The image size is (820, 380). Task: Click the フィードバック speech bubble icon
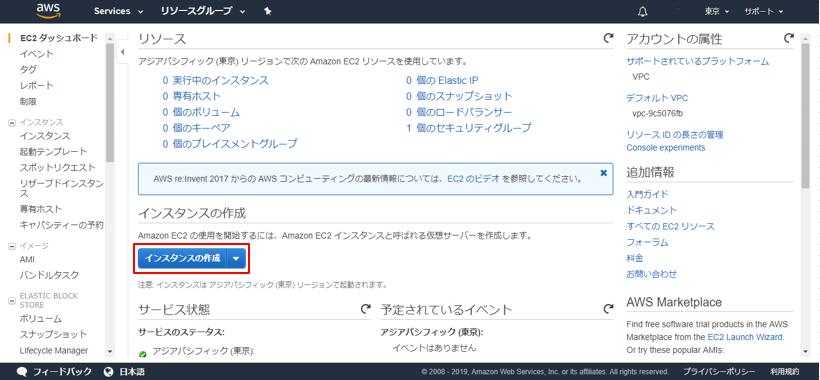click(x=22, y=372)
